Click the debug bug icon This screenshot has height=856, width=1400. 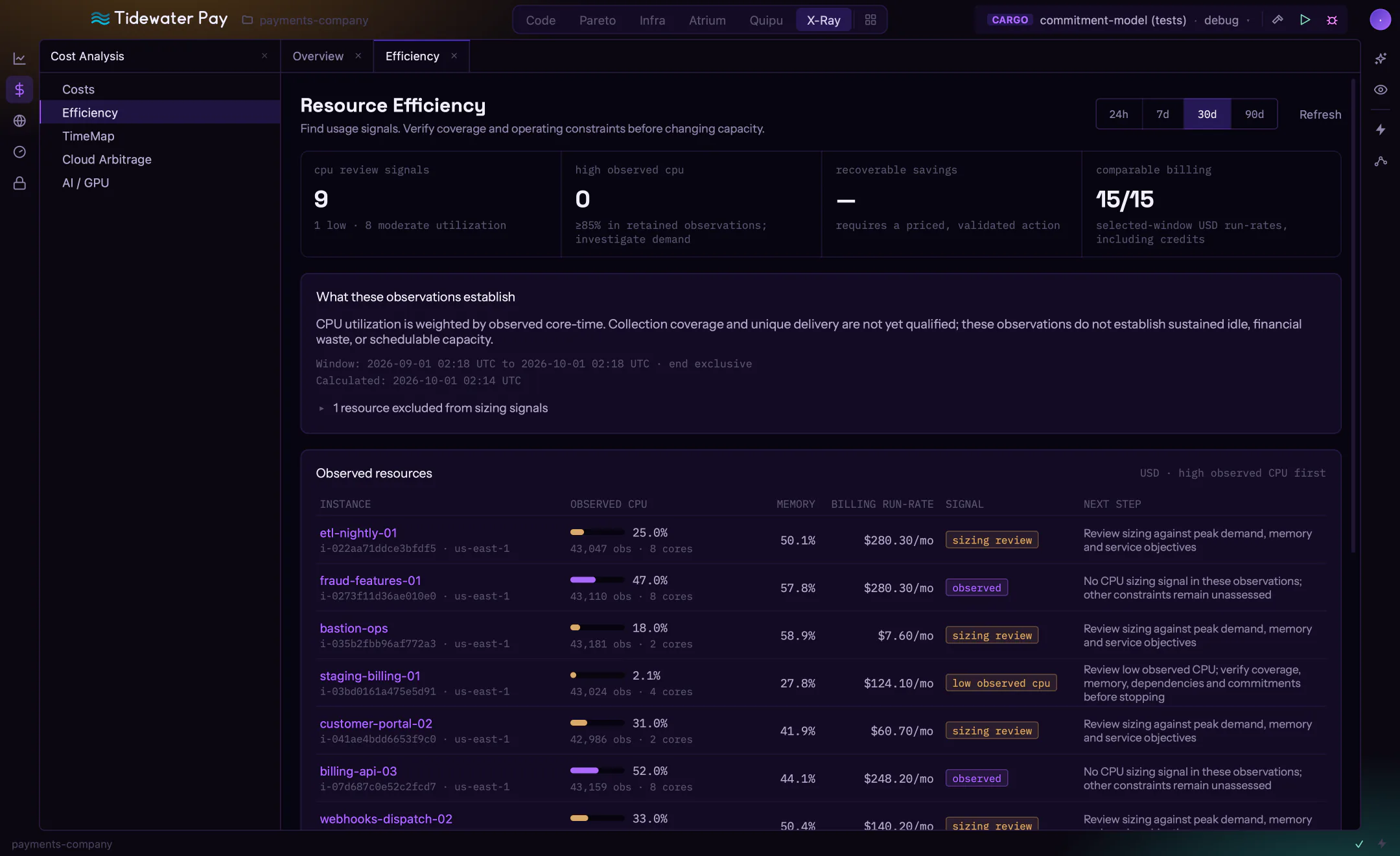click(x=1332, y=20)
